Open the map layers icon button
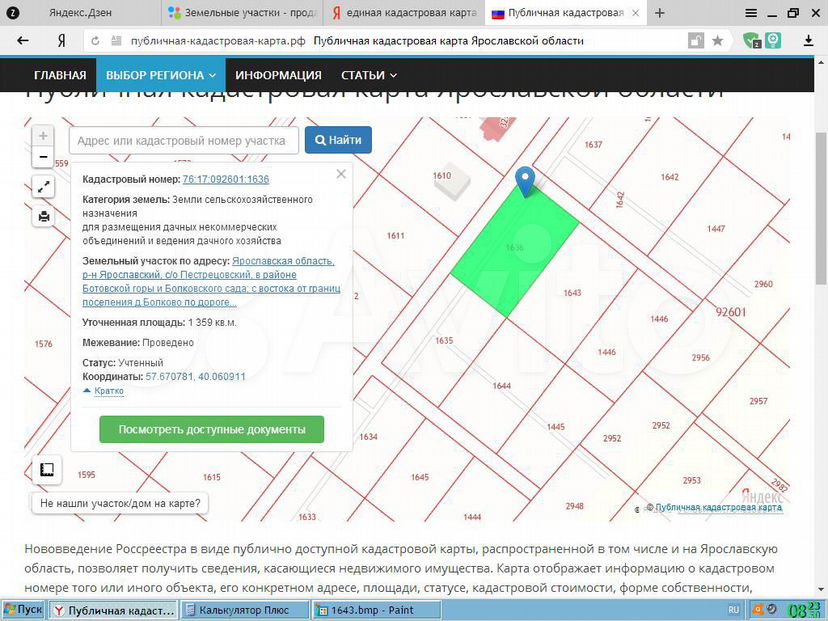This screenshot has width=828, height=621. (46, 469)
